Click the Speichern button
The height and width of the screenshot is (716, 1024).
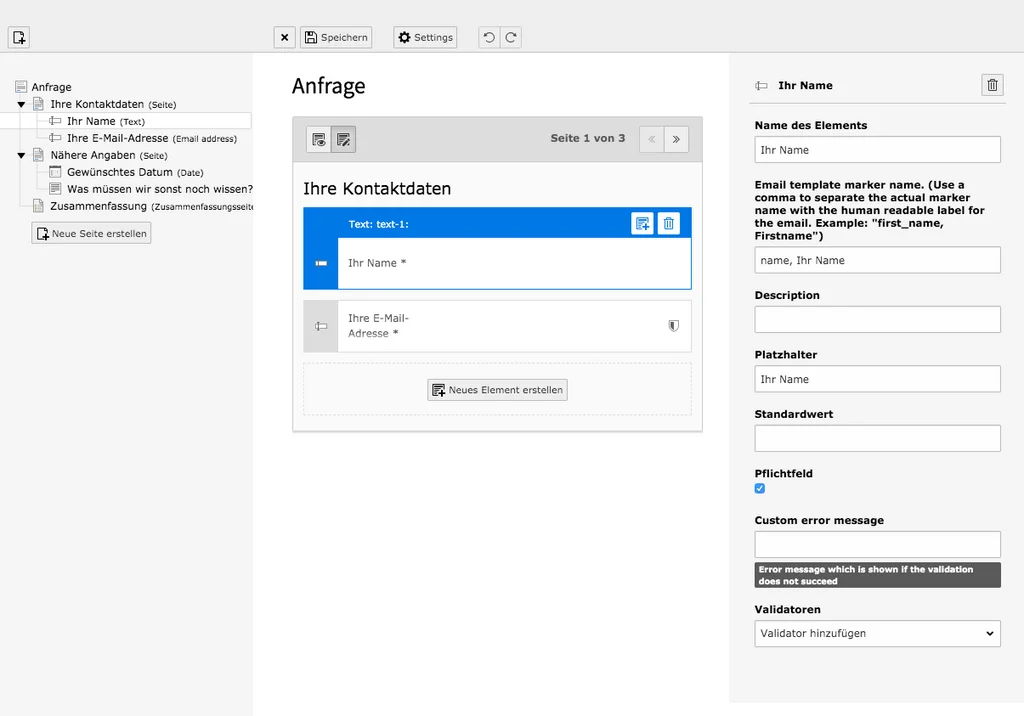337,37
